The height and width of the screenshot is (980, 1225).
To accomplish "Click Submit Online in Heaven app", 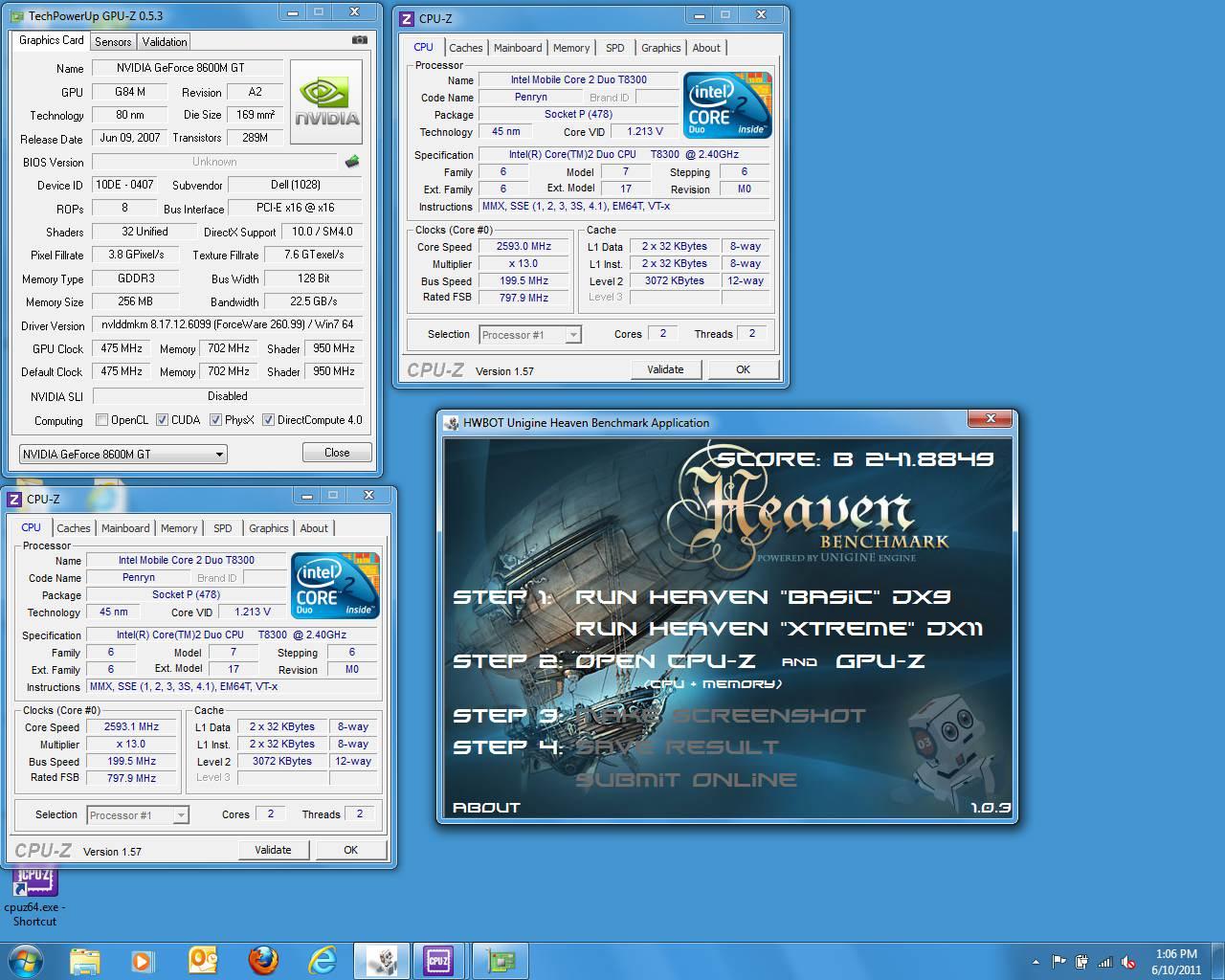I will (686, 780).
